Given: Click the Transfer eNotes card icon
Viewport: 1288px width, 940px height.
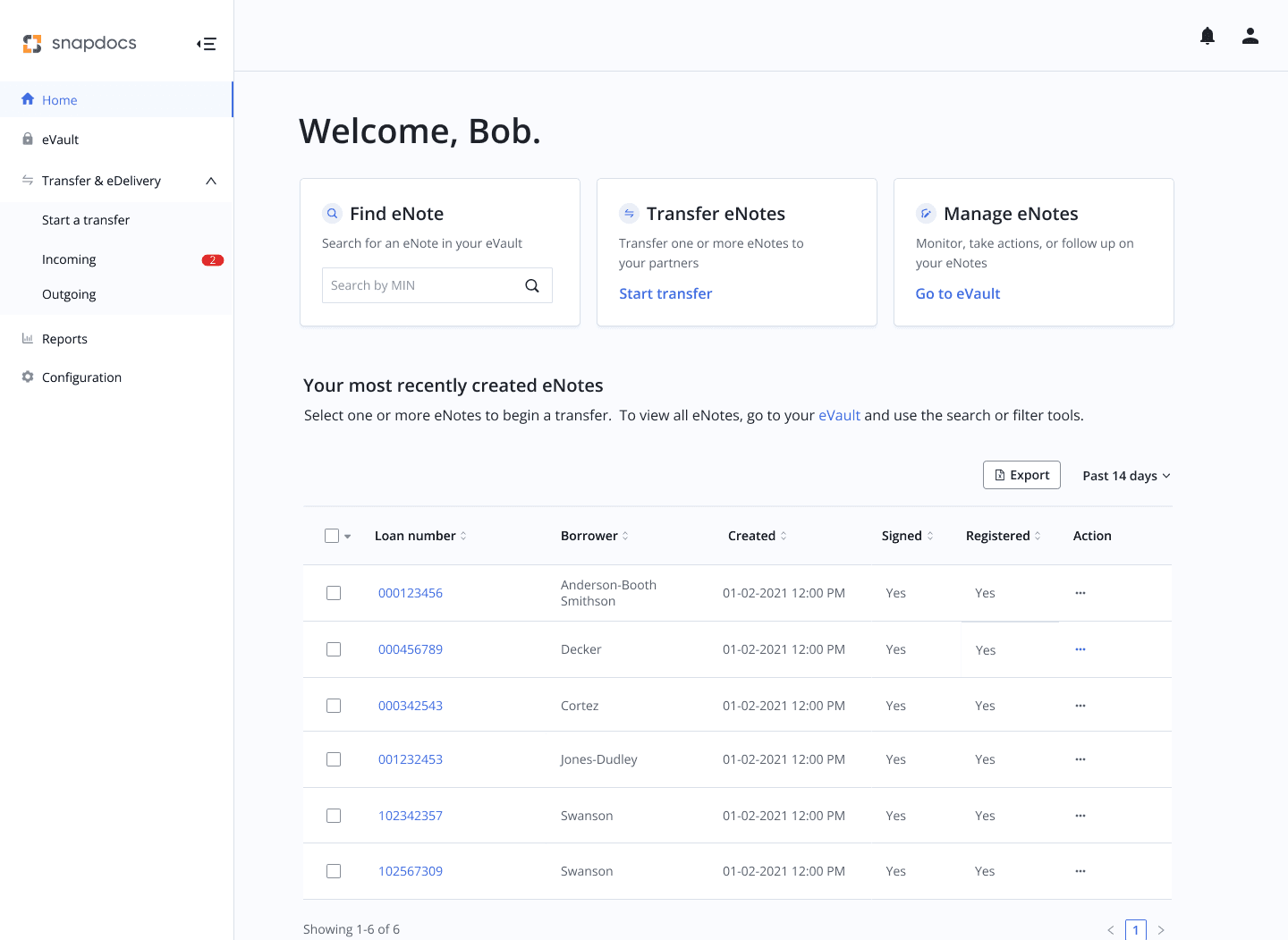Looking at the screenshot, I should click(630, 213).
